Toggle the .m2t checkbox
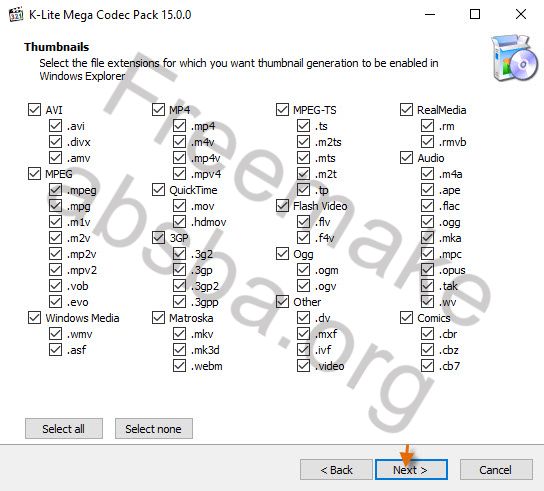The image size is (544, 491). click(x=304, y=173)
